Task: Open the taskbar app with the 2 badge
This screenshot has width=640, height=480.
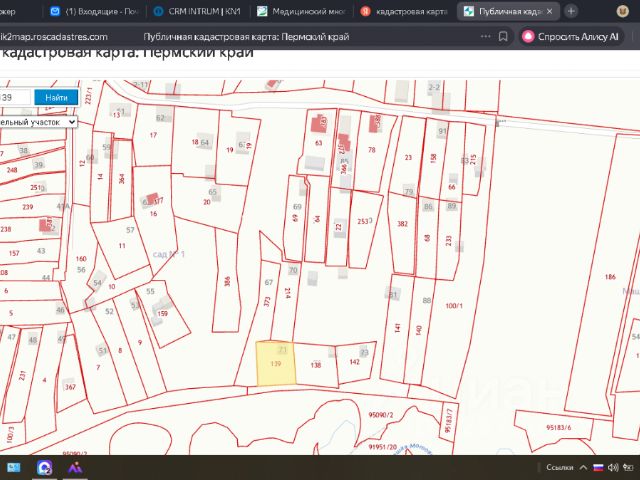Action: pyautogui.click(x=44, y=467)
